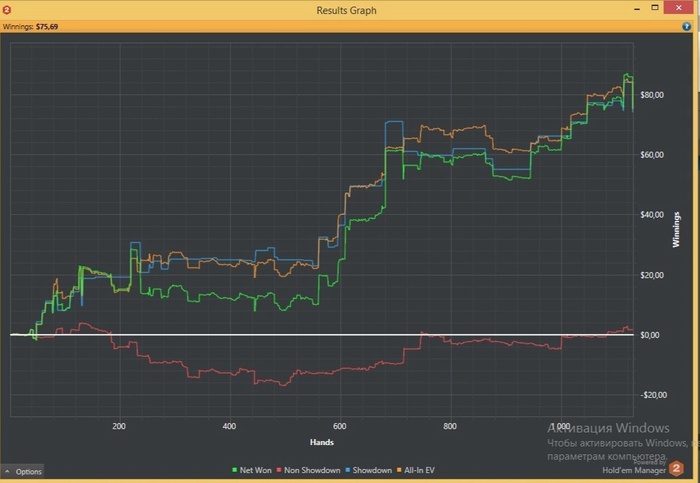The image size is (700, 483).
Task: Toggle the Non Showdown legend label
Action: [x=312, y=470]
